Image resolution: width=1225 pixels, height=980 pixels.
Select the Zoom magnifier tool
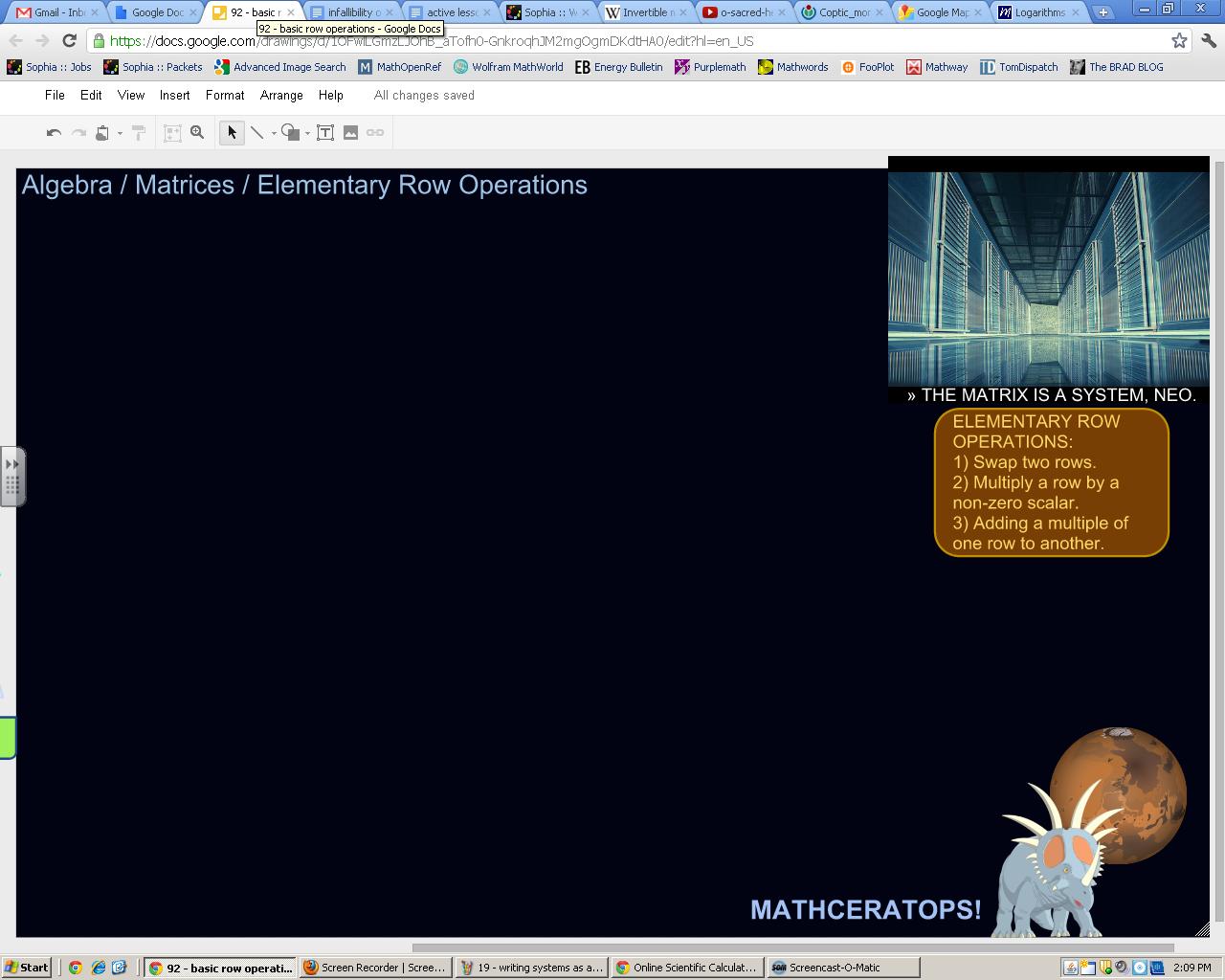click(x=197, y=133)
